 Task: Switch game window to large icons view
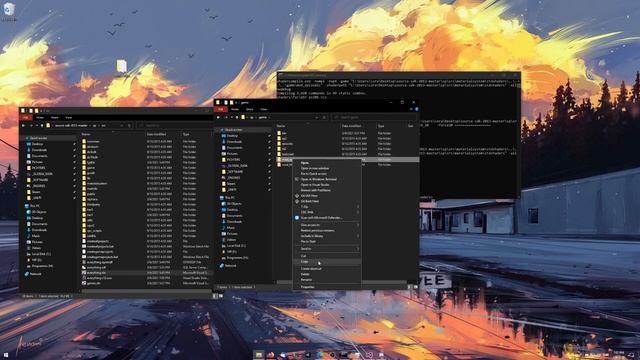[x=416, y=287]
